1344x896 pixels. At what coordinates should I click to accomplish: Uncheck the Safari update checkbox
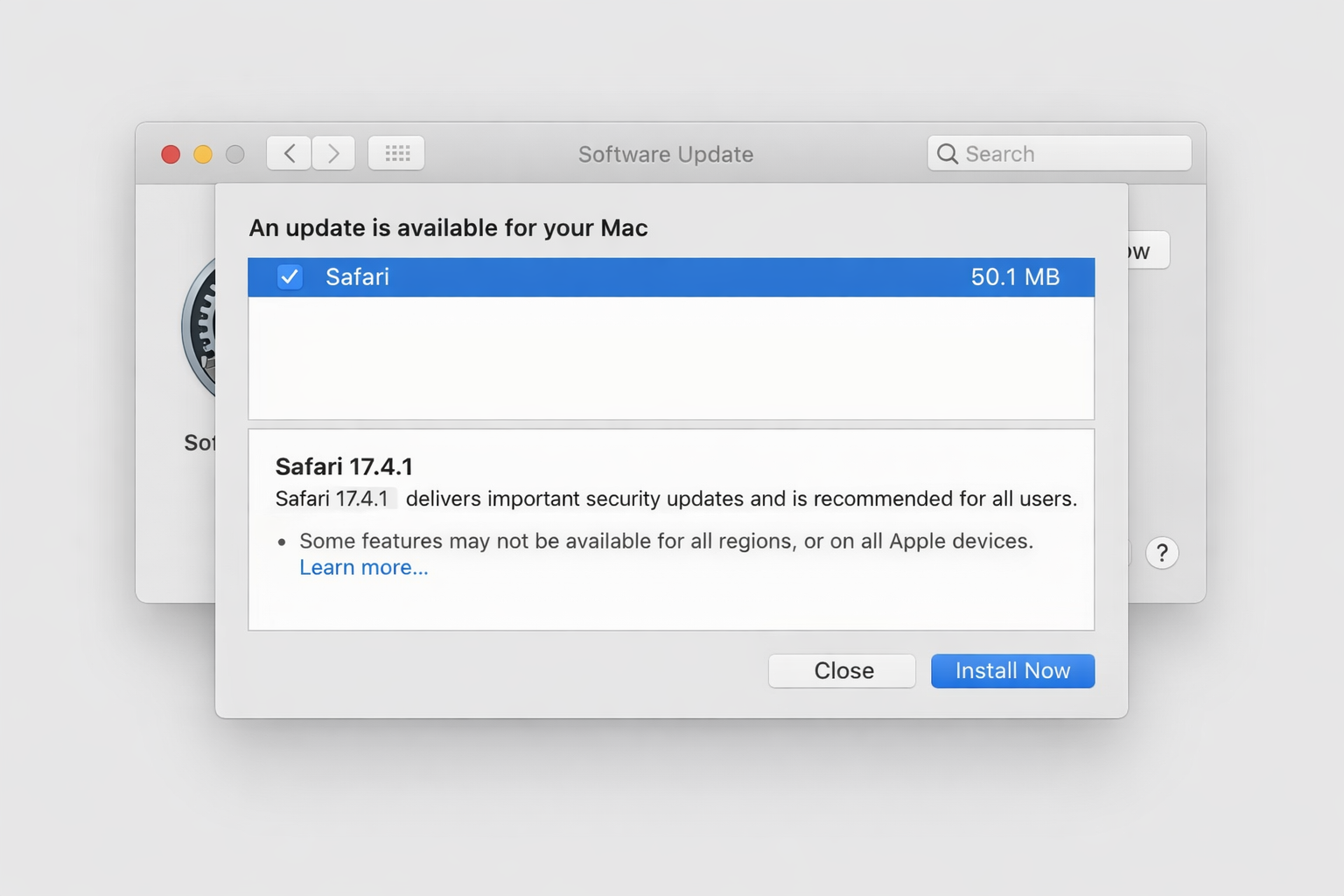290,277
